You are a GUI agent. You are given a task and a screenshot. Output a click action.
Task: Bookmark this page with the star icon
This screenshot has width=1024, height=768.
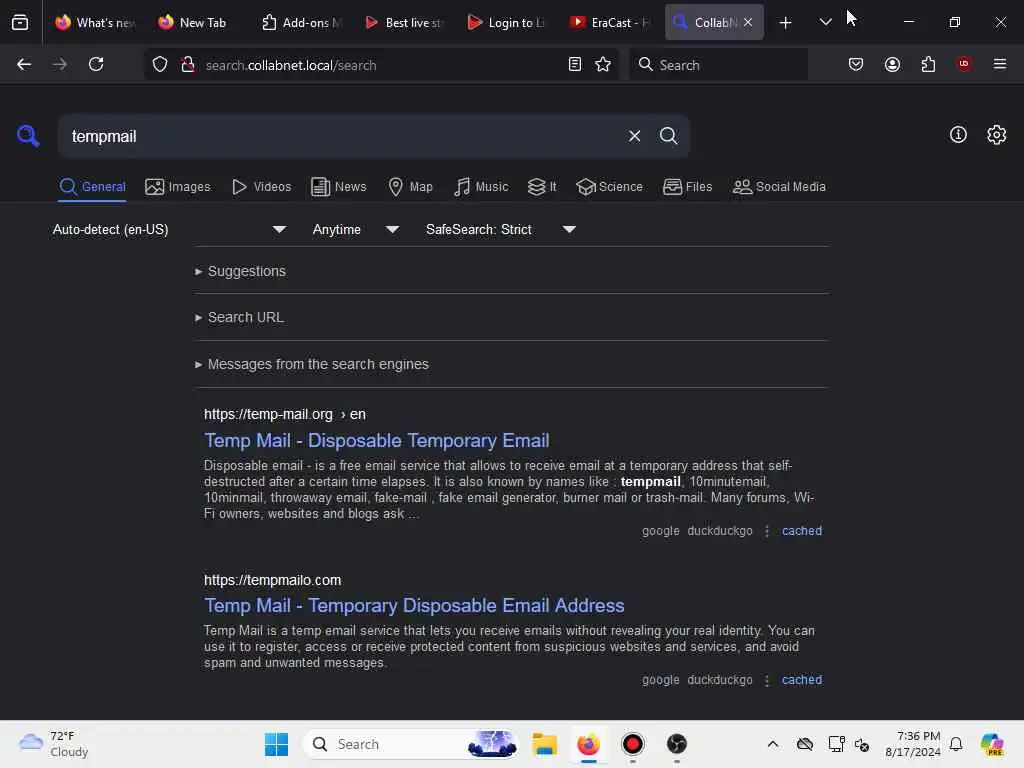point(603,64)
